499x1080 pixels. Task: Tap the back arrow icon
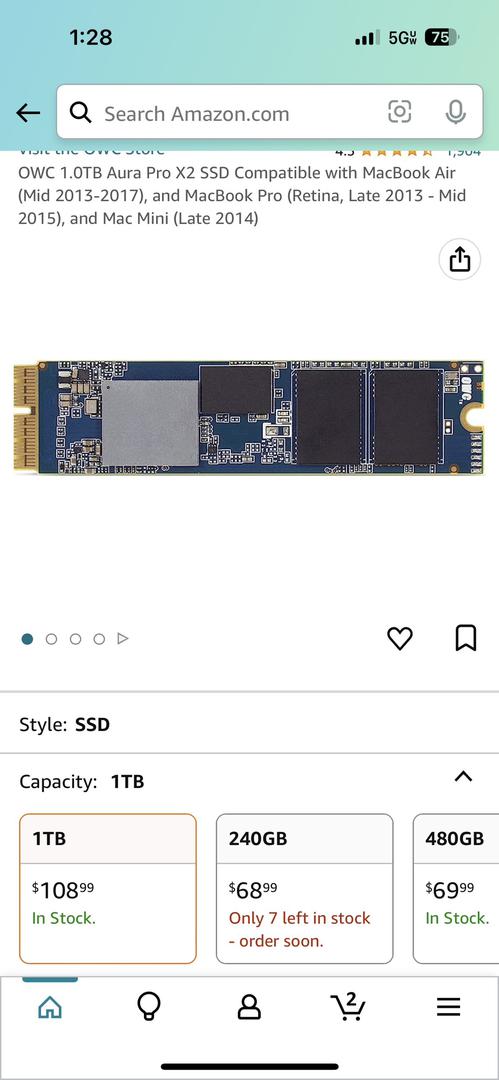tap(28, 113)
